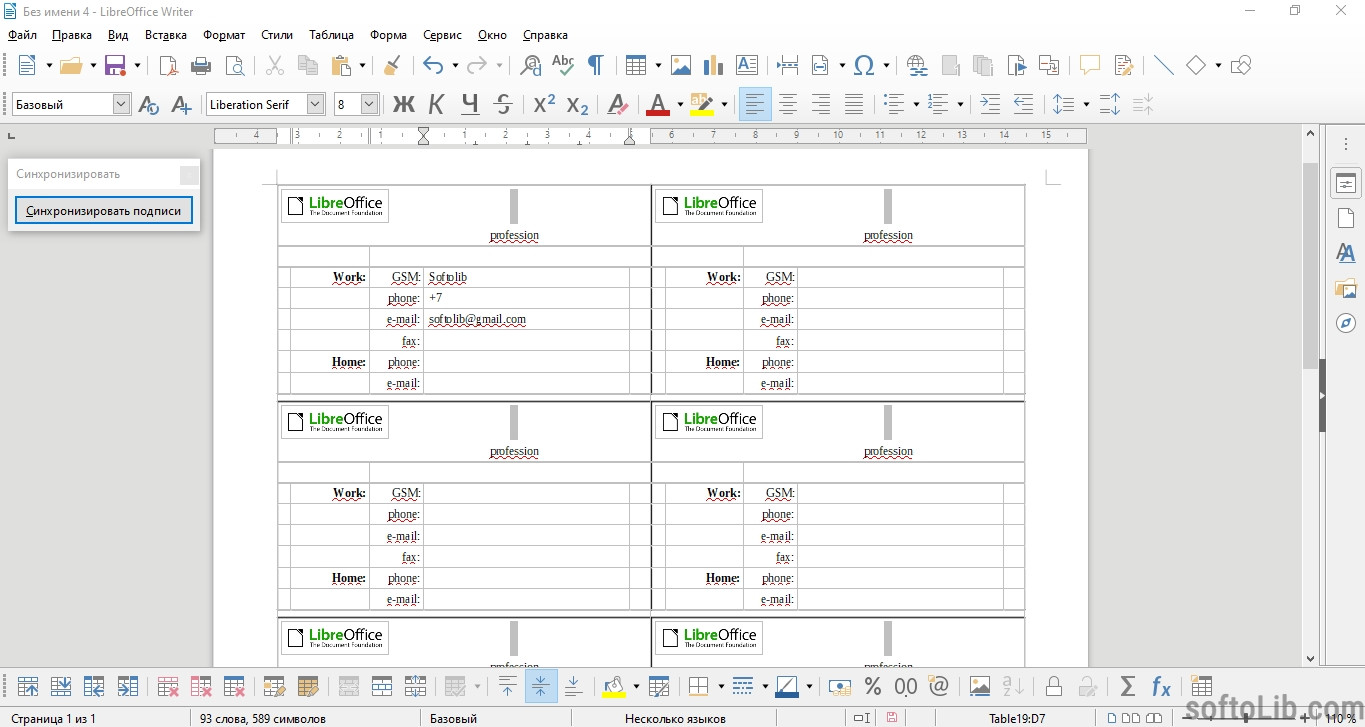Insert a comment
The height and width of the screenshot is (727, 1365).
(x=1090, y=66)
